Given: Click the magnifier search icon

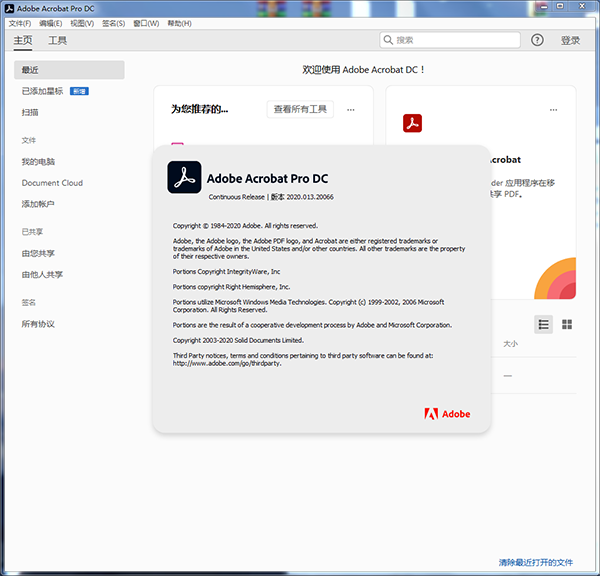Looking at the screenshot, I should (388, 40).
